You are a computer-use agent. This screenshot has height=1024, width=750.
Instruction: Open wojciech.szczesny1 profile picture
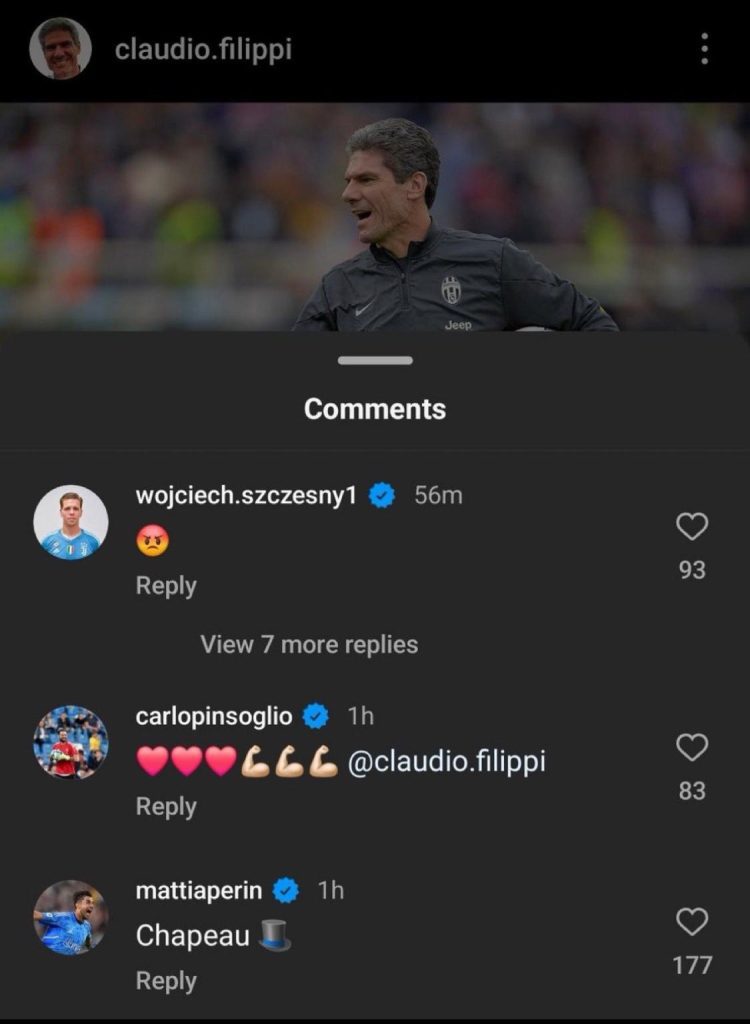(71, 523)
